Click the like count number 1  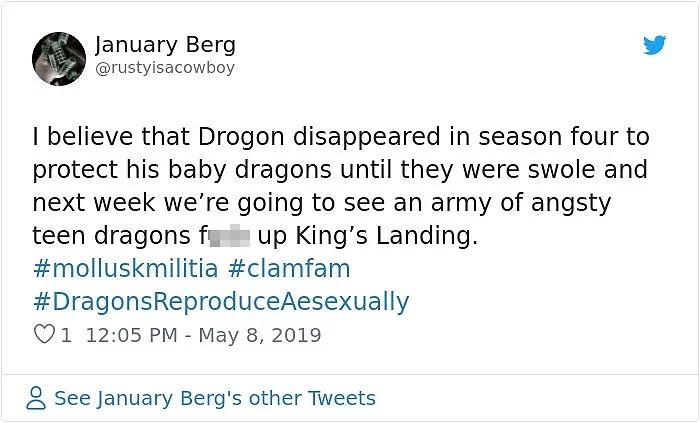click(66, 335)
